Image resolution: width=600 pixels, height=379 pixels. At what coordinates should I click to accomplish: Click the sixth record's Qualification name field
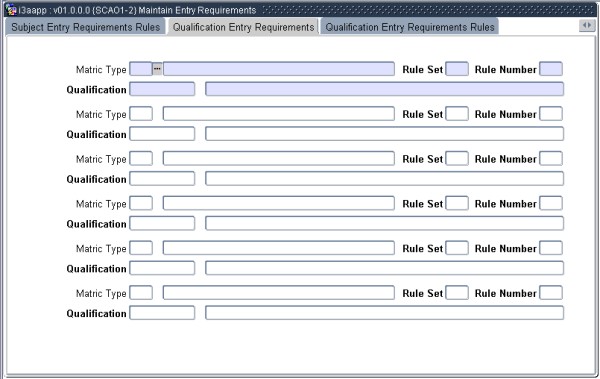[x=384, y=313]
